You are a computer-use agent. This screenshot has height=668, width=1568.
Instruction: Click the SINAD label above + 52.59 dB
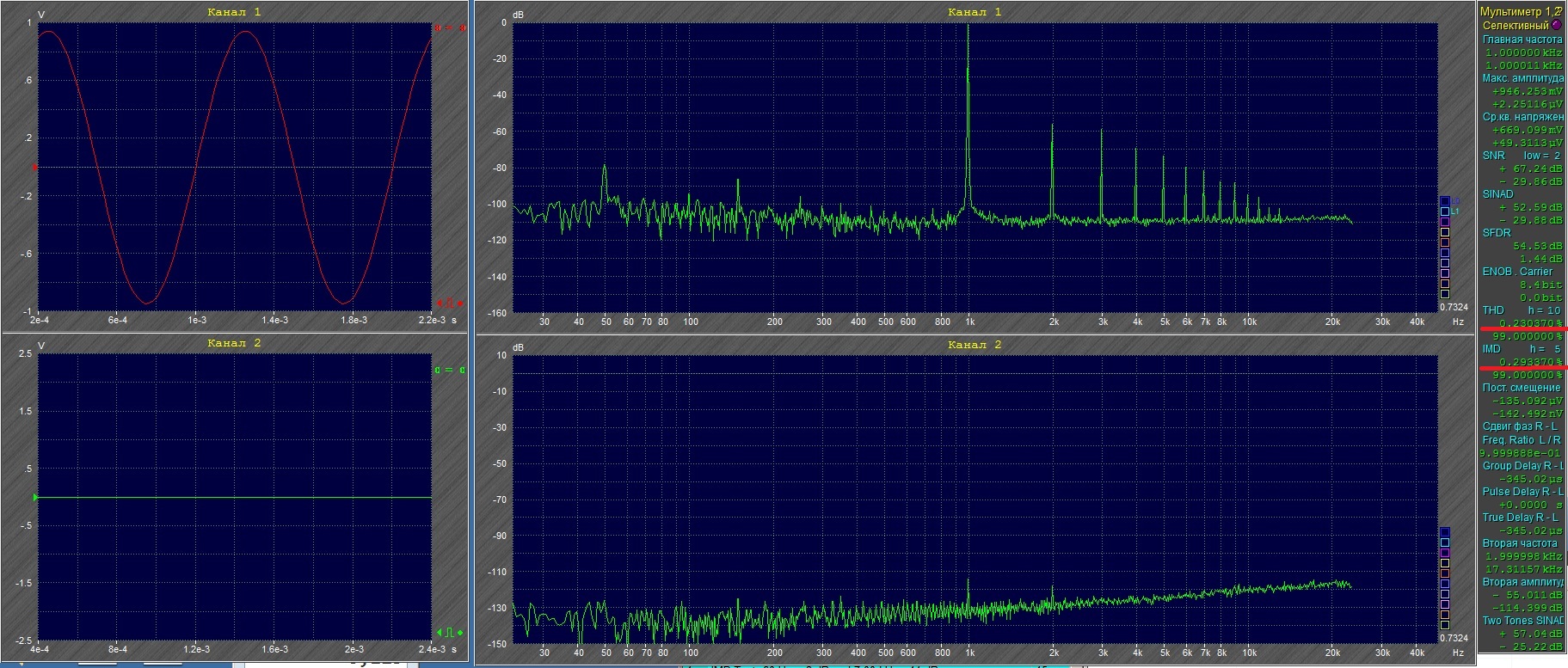pyautogui.click(x=1497, y=194)
